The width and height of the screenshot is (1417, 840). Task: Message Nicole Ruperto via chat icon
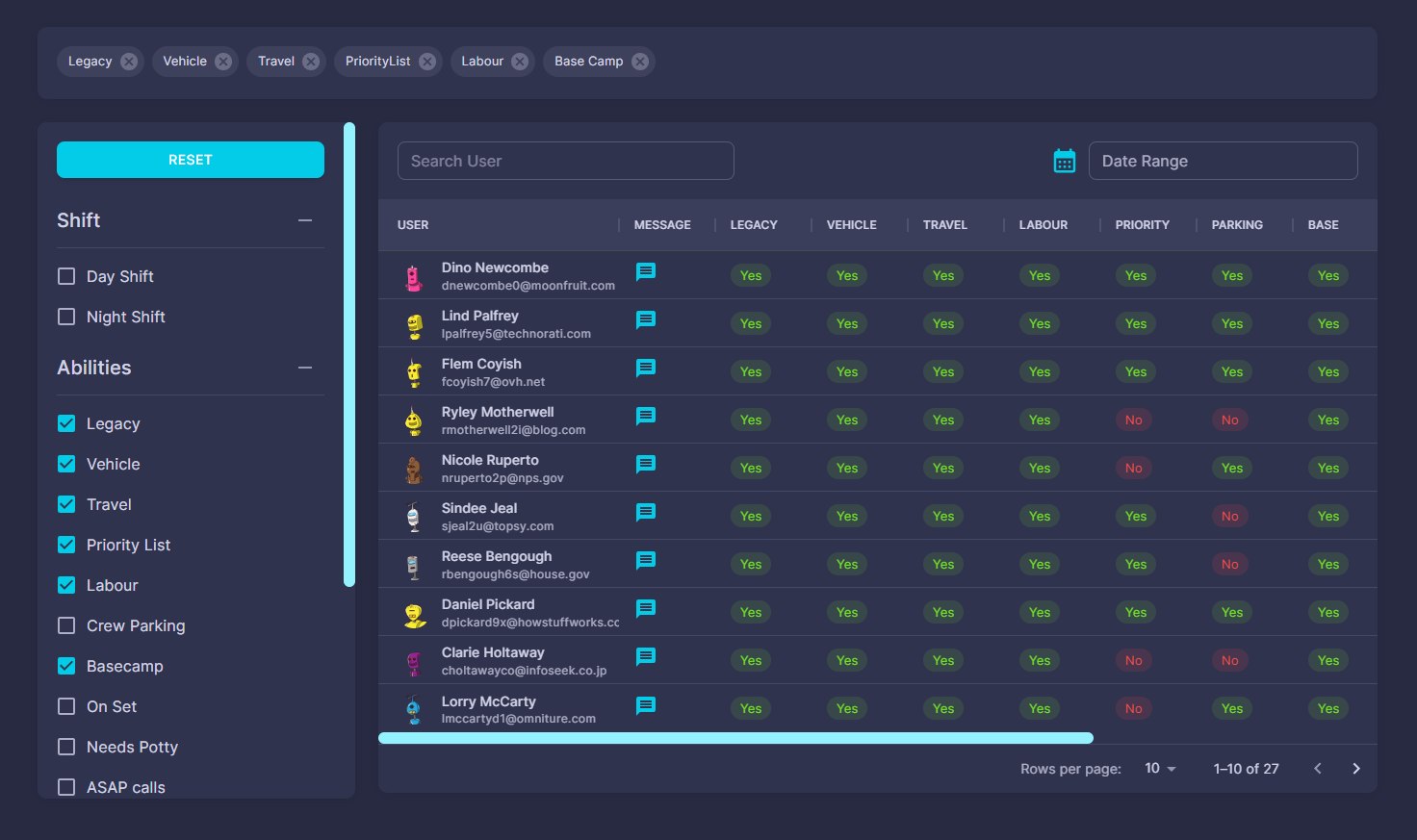point(646,464)
